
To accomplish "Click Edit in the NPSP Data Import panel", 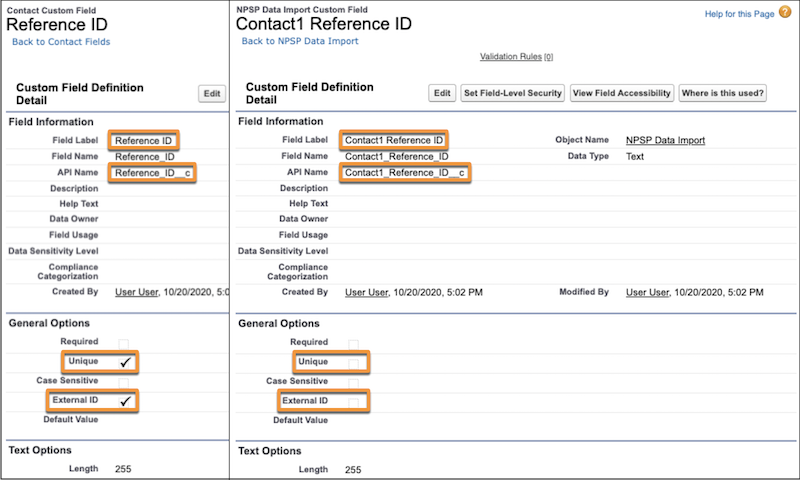I will point(442,93).
